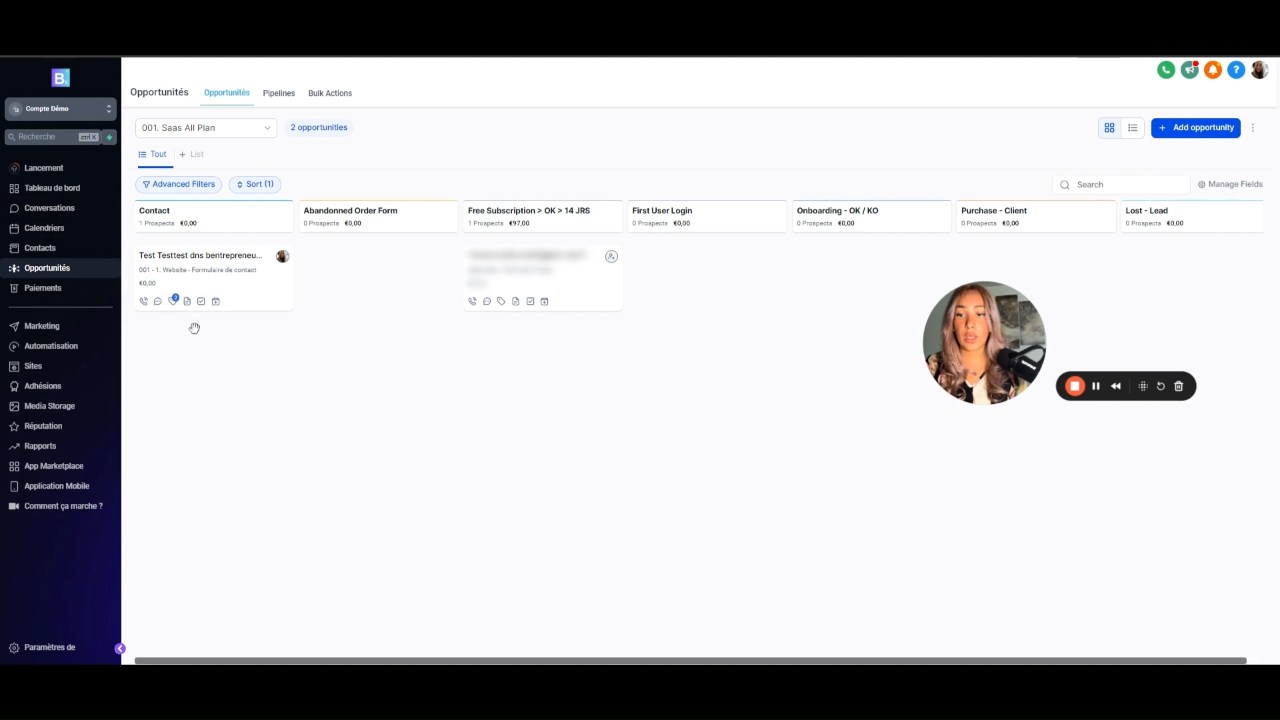Open the Pipelines tab
The width and height of the screenshot is (1280, 720).
279,93
